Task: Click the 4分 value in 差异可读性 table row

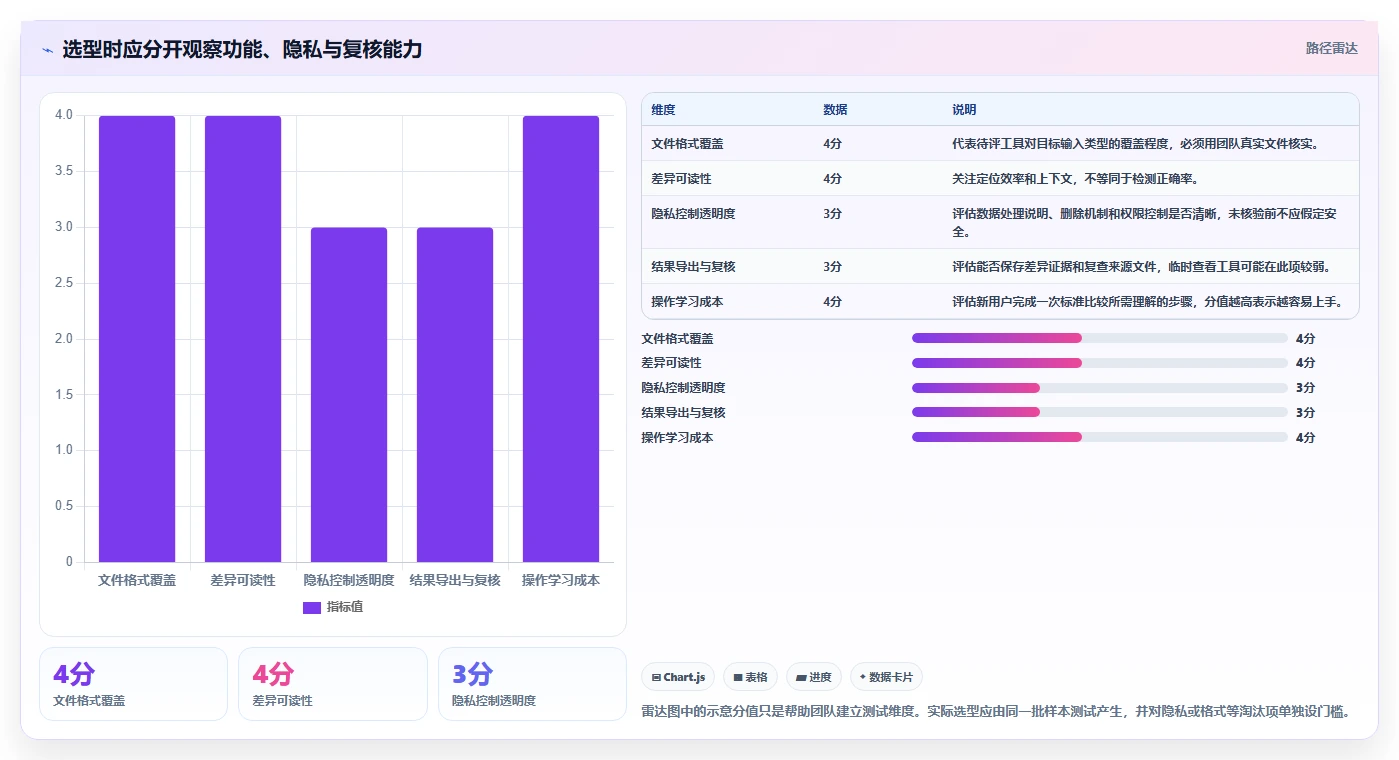Action: [x=832, y=178]
